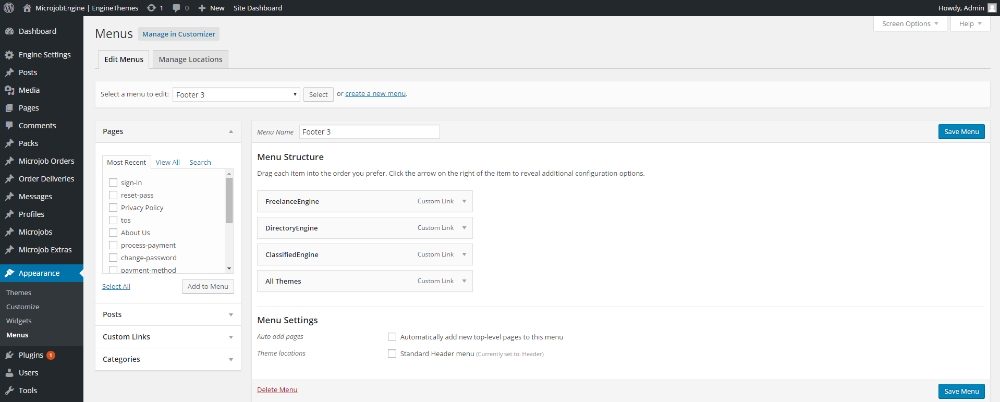
Task: Expand the FreelanceEngine menu item arrow
Action: 465,201
